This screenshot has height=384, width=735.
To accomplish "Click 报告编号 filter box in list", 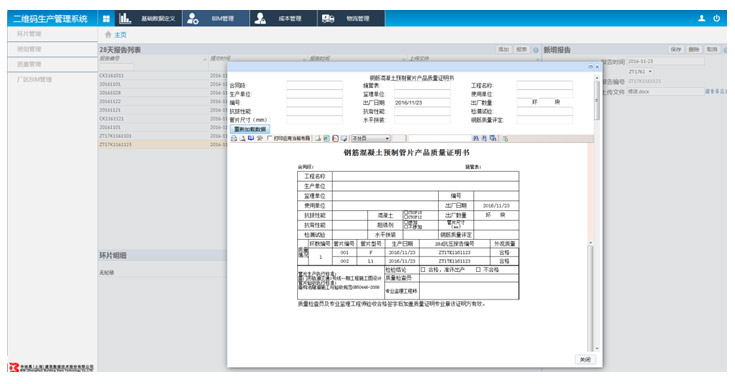I will tap(116, 67).
